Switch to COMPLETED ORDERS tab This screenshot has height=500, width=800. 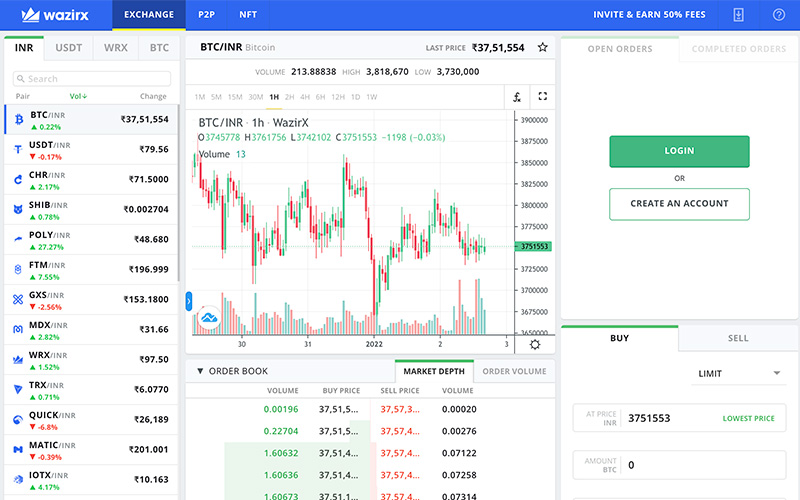[739, 49]
